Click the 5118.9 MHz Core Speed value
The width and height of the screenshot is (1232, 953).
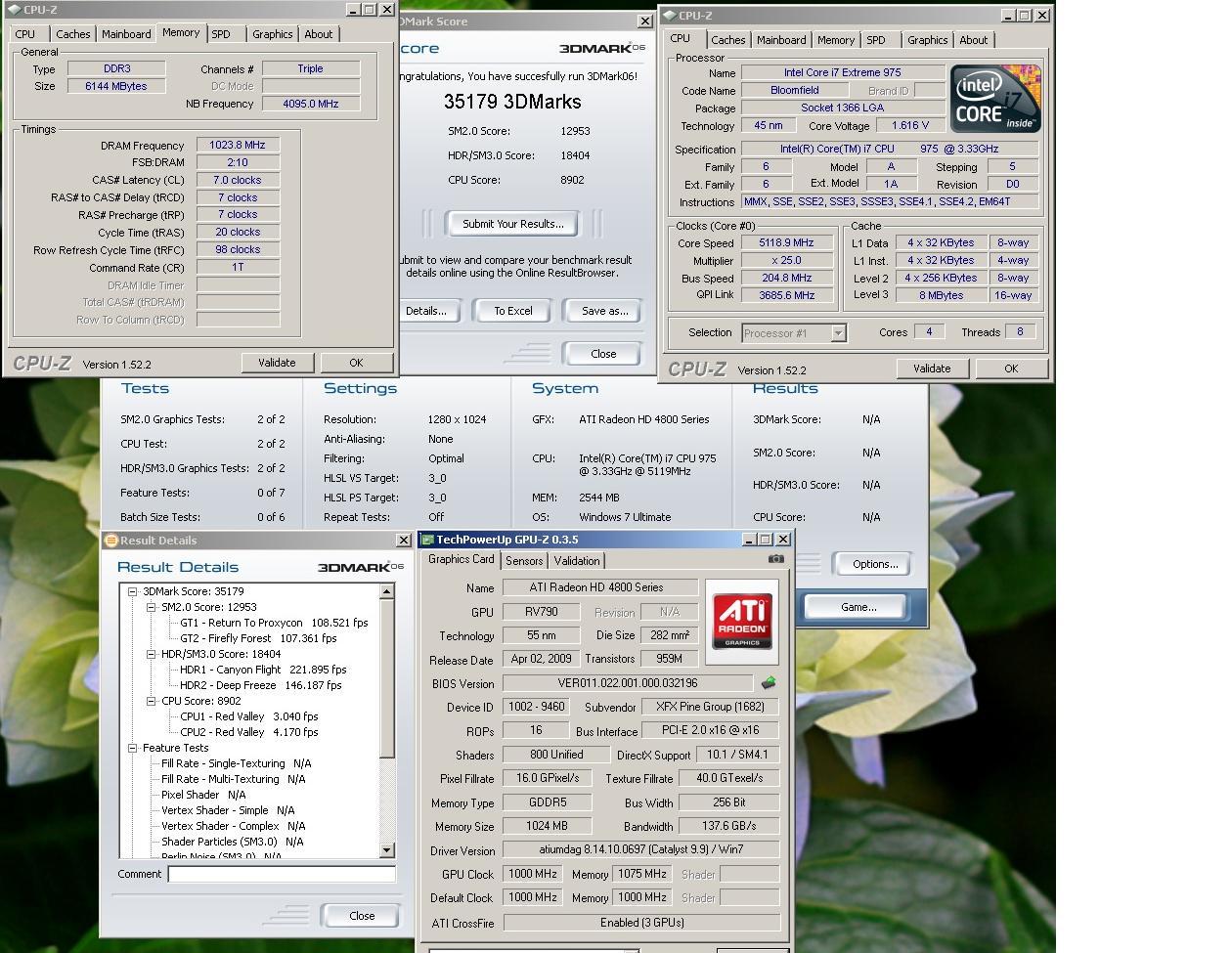(786, 243)
